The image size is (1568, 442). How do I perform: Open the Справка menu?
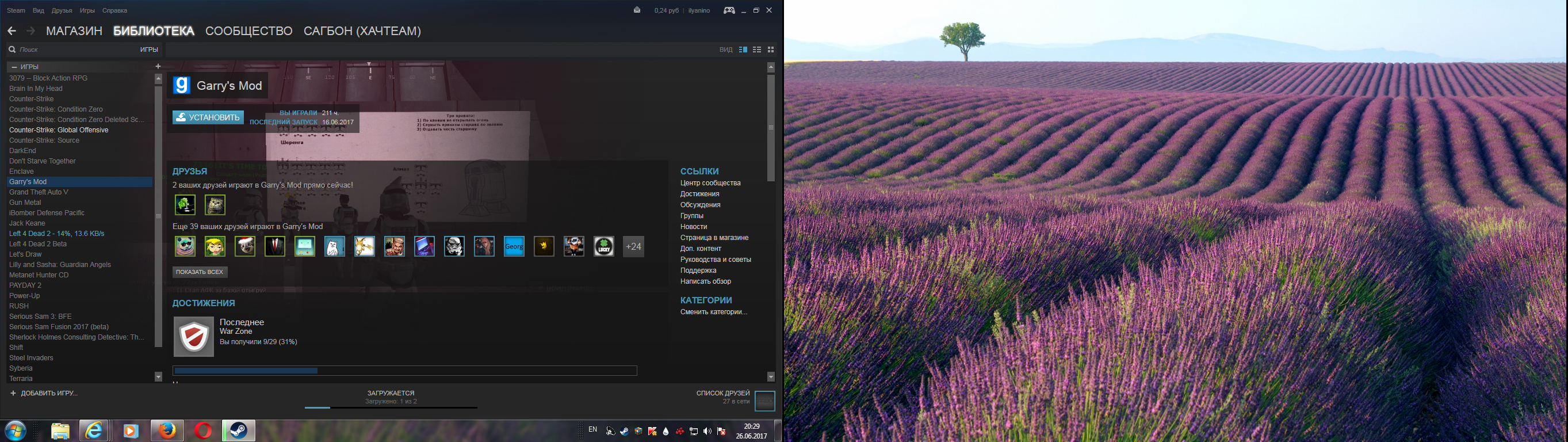coord(114,10)
